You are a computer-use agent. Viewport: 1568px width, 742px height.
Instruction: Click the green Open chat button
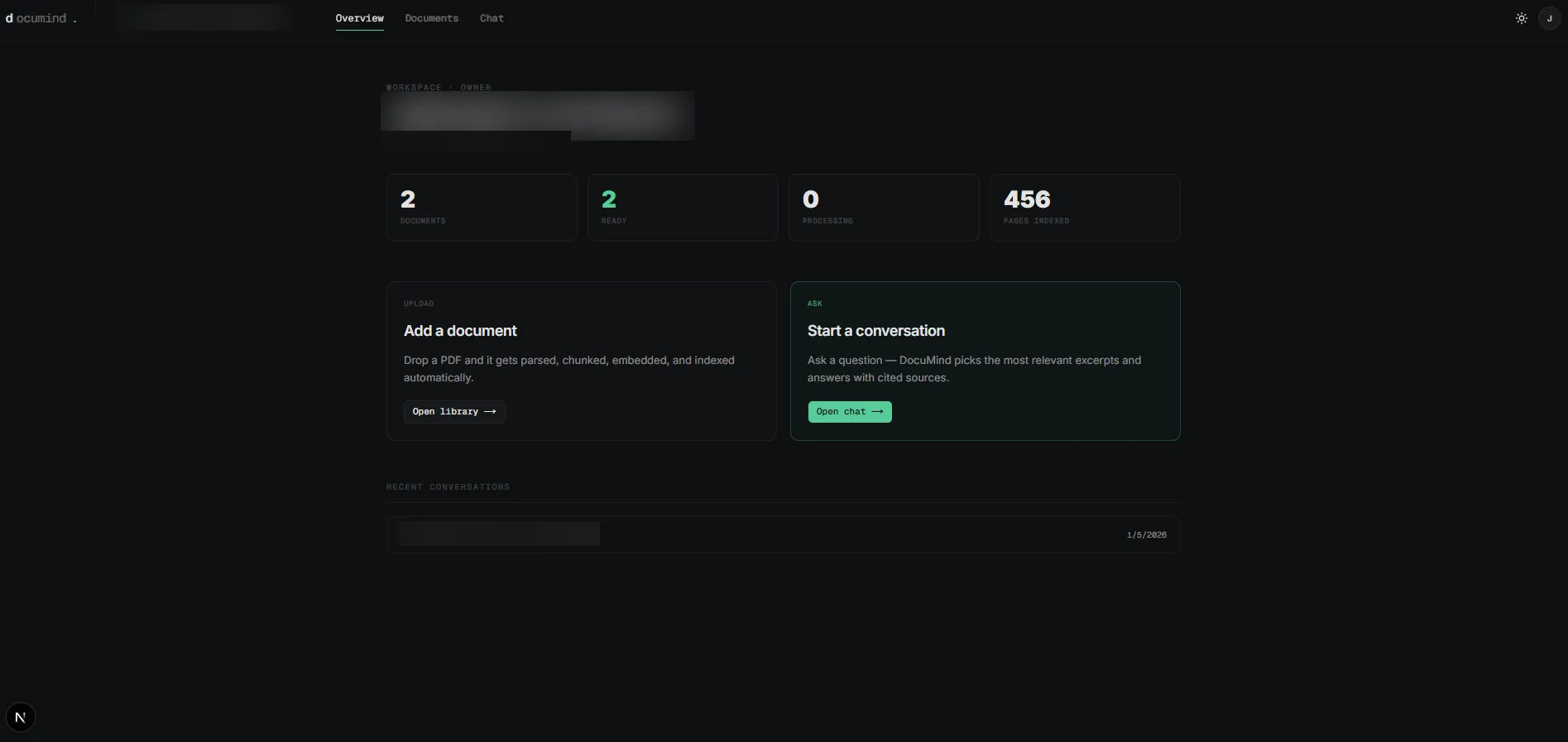point(850,412)
